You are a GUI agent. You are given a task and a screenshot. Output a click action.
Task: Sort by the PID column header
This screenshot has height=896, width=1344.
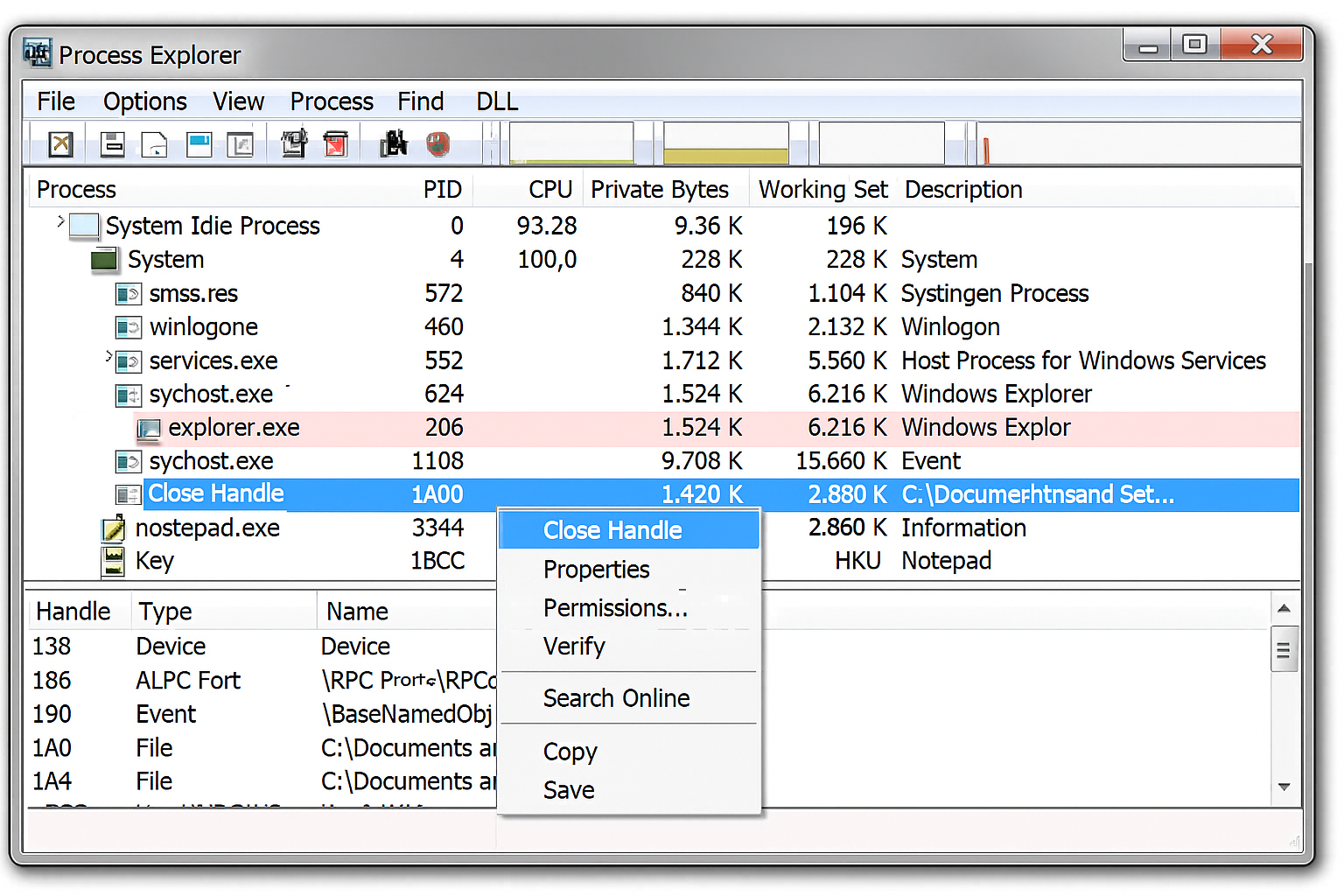(x=443, y=190)
